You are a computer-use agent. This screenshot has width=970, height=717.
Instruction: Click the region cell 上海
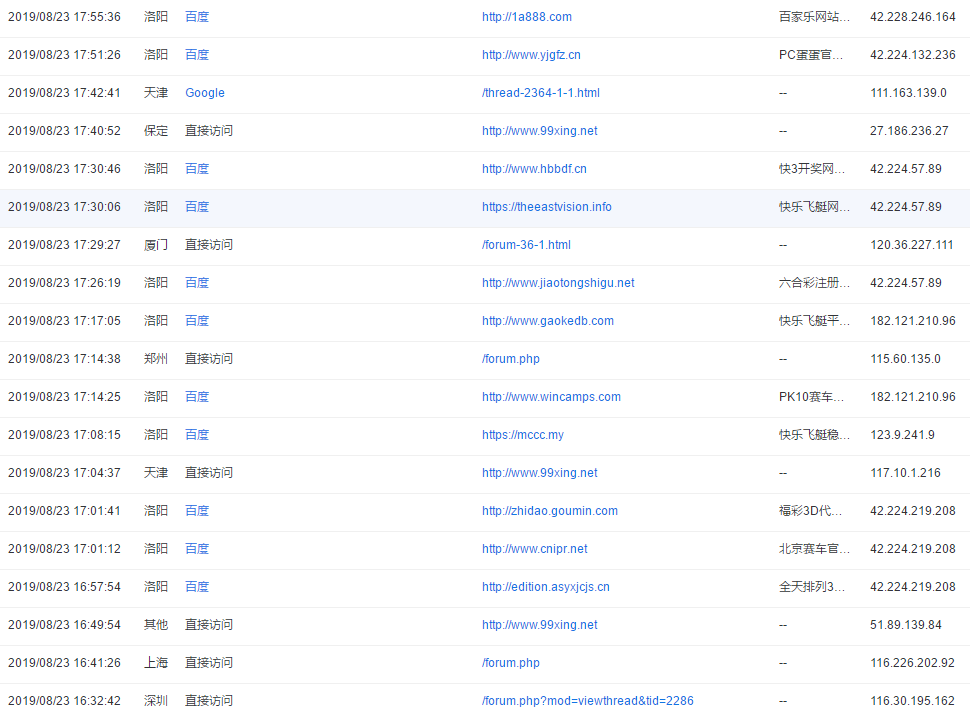tap(156, 663)
